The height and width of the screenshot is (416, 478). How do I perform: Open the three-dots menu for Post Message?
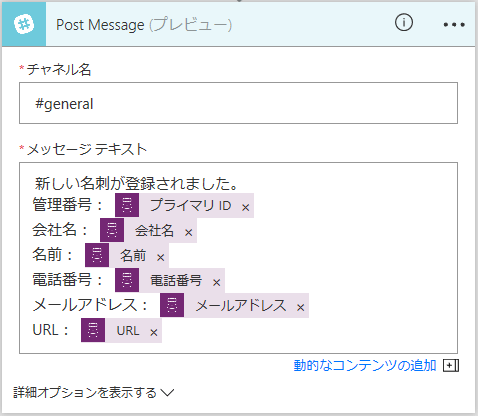tap(454, 24)
